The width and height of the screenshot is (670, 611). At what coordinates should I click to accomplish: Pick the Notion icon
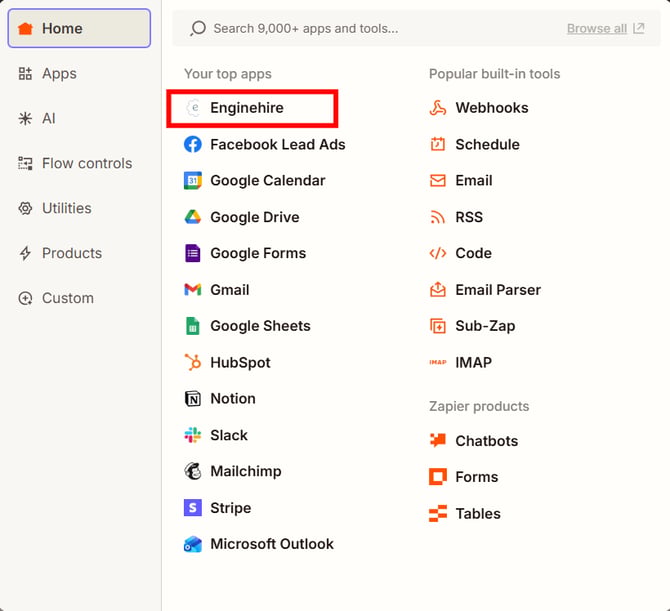click(x=193, y=399)
